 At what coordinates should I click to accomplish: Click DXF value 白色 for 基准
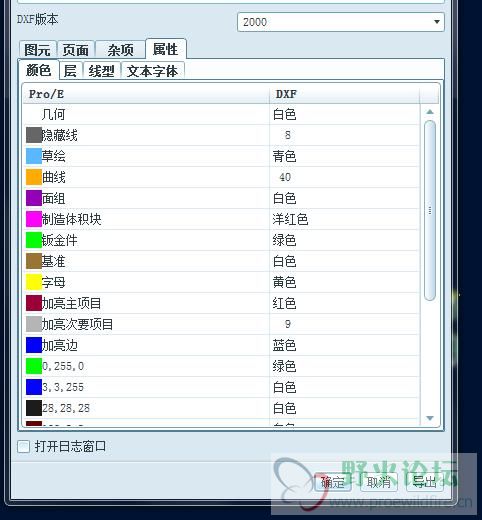(x=284, y=261)
